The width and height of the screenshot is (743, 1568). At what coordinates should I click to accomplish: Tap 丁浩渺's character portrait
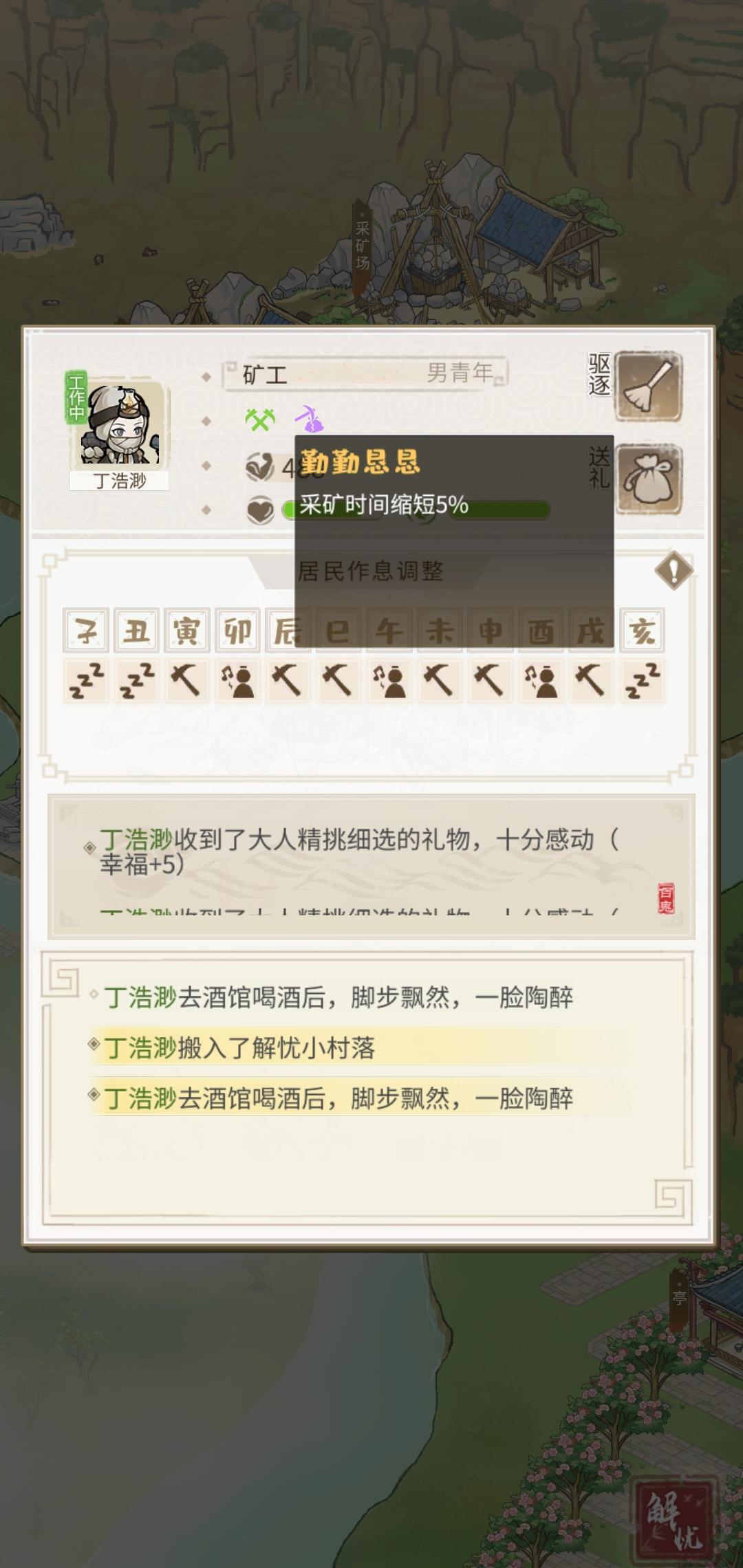click(120, 424)
